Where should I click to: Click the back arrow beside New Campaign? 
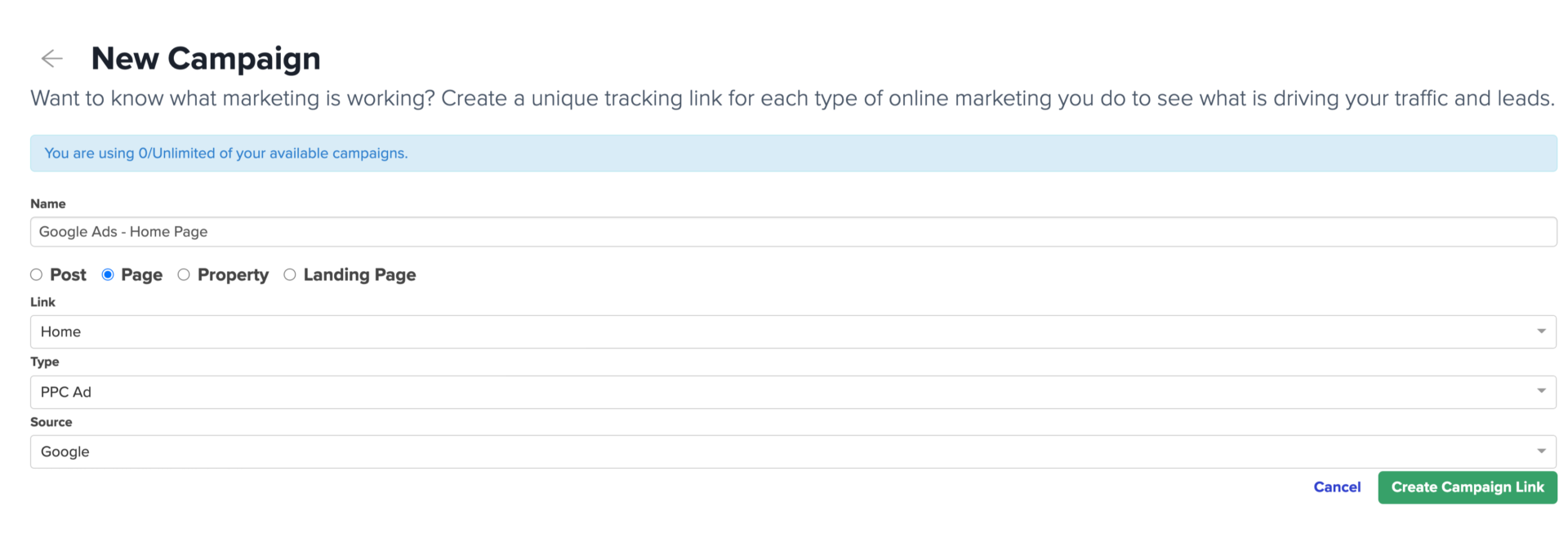[x=52, y=59]
